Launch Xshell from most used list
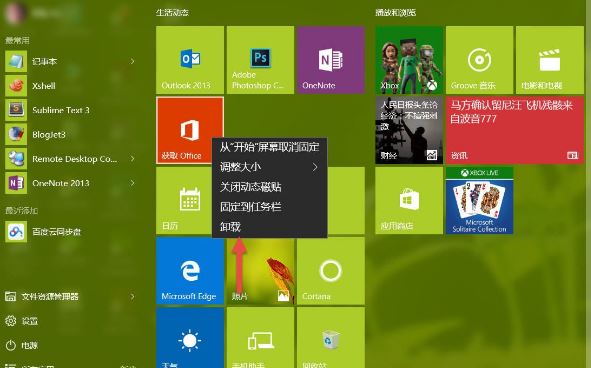 coord(71,86)
